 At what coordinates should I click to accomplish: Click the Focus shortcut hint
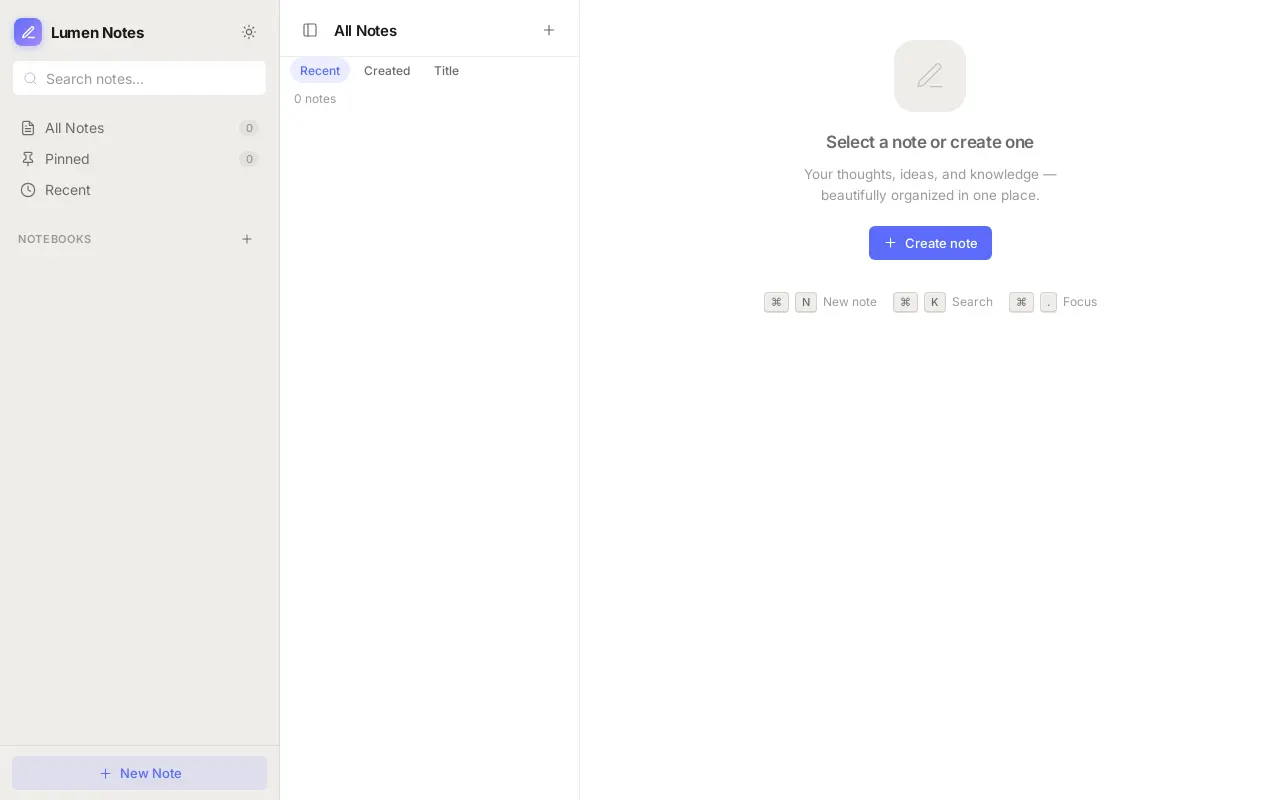(x=1053, y=302)
